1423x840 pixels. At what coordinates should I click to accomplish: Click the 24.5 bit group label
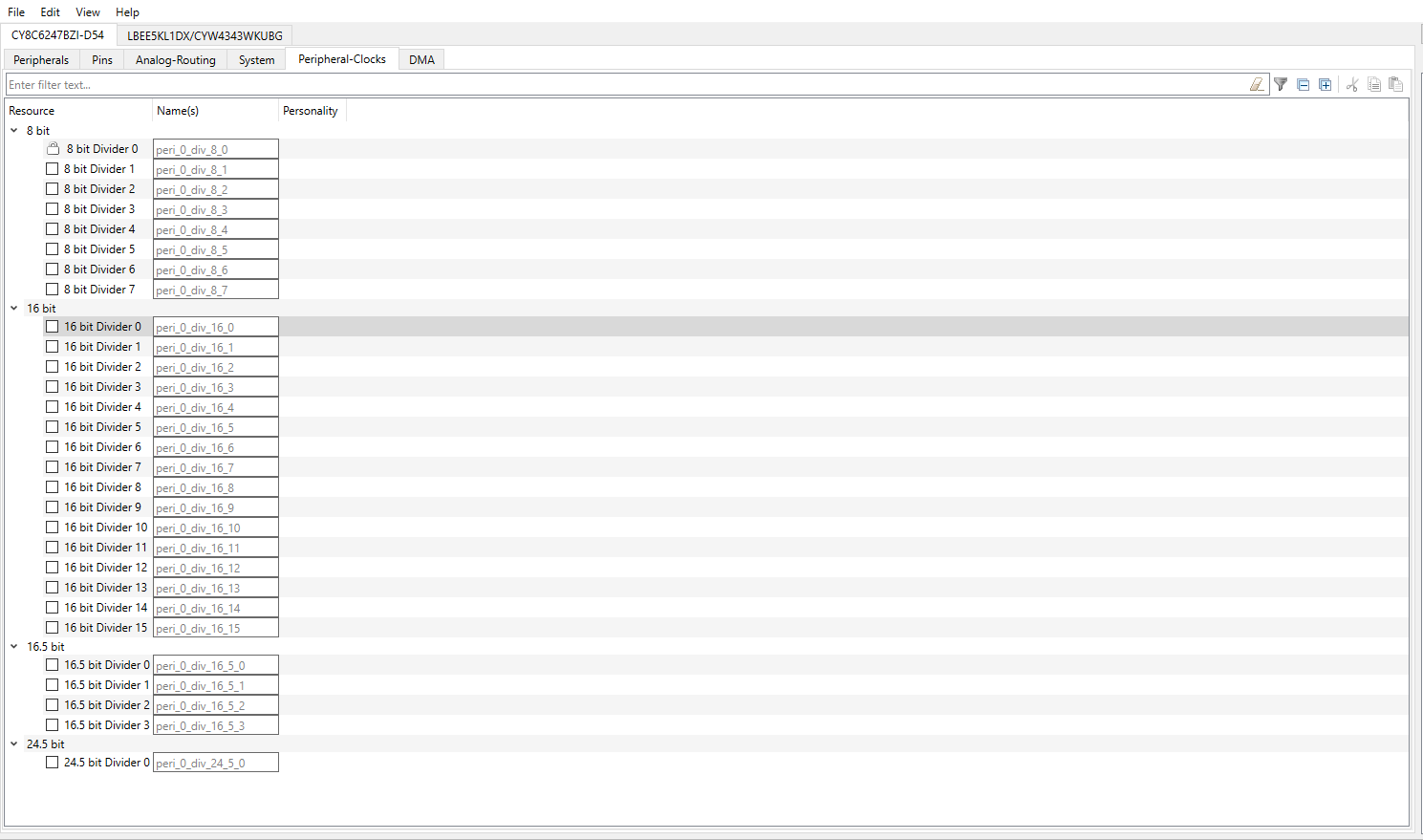pyautogui.click(x=46, y=743)
